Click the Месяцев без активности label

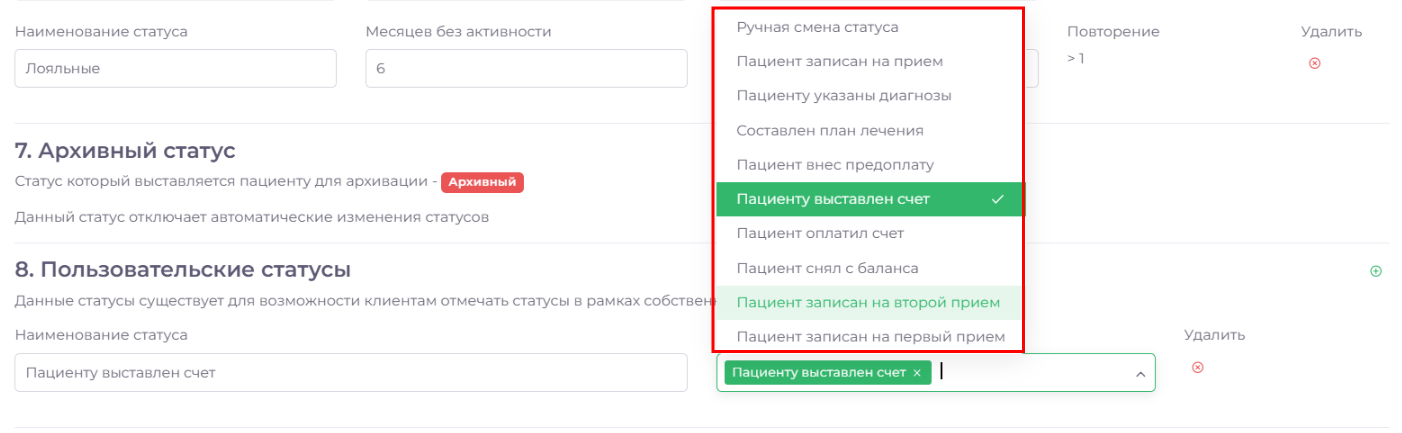pyautogui.click(x=459, y=31)
